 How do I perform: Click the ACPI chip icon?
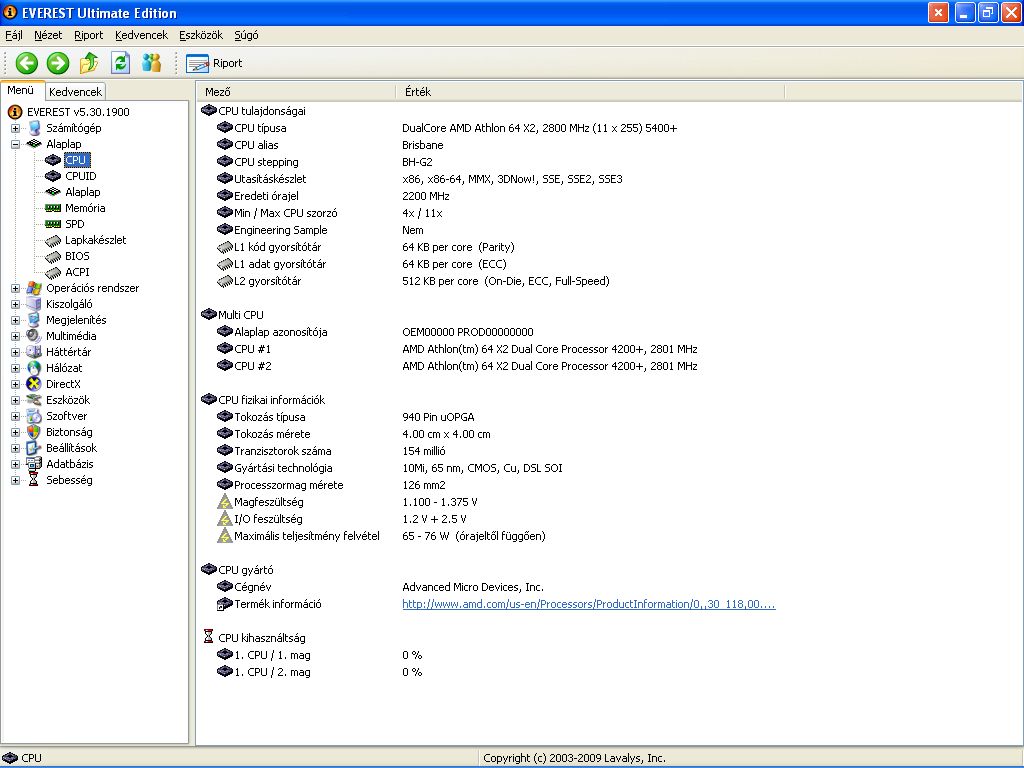(54, 272)
